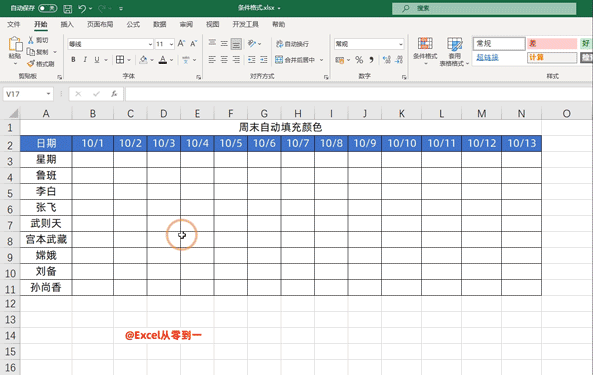Screen dimensions: 593x375
Task: Select the cell containing 武则天
Action: [46, 223]
